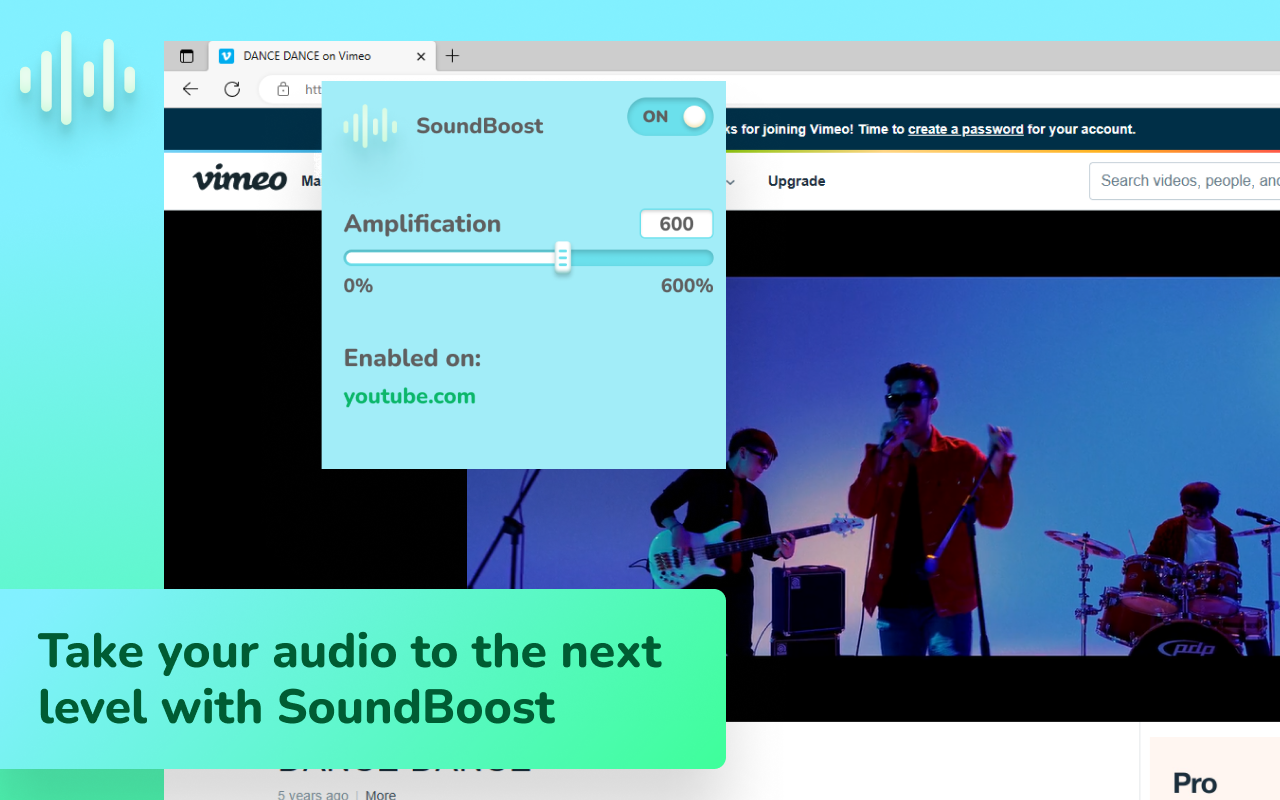1280x800 pixels.
Task: Click the Amplification value field showing 600
Action: [676, 224]
